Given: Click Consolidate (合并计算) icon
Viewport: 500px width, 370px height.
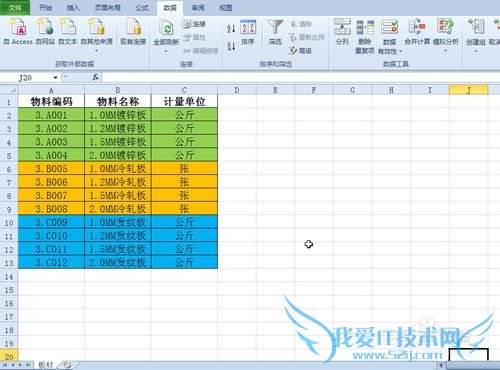Looking at the screenshot, I should [x=417, y=32].
